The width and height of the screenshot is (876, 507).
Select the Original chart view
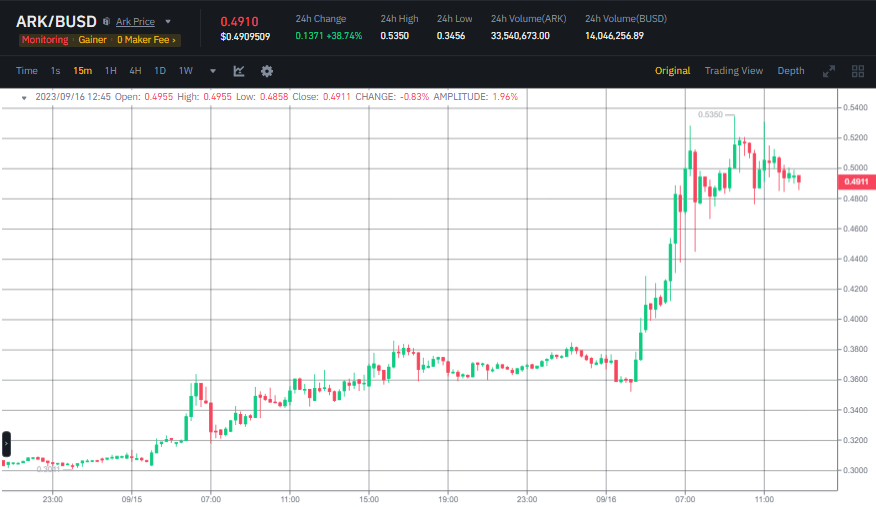coord(673,71)
